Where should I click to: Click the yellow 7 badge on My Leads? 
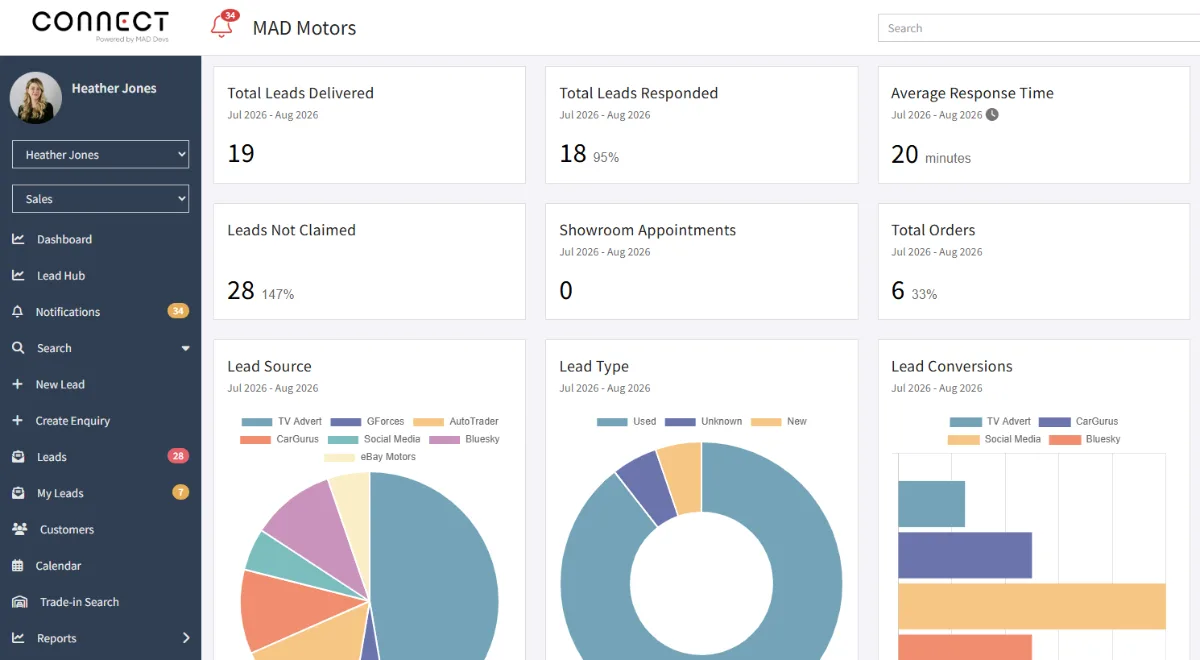180,492
